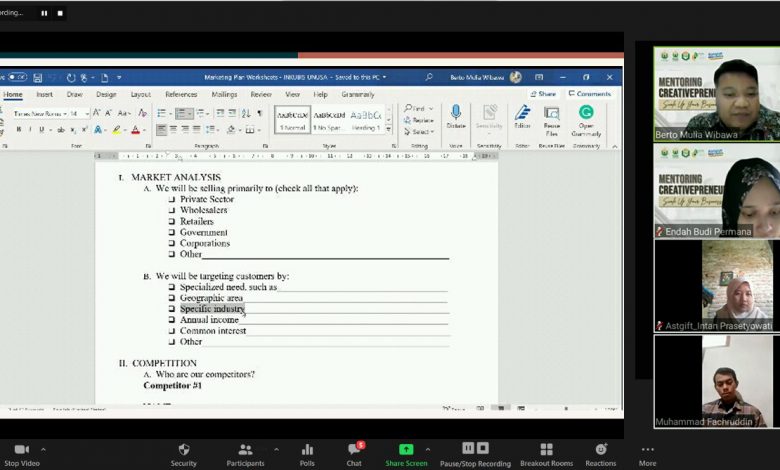Select the Heading 1 style thumbnail
The width and height of the screenshot is (780, 470).
tap(365, 118)
